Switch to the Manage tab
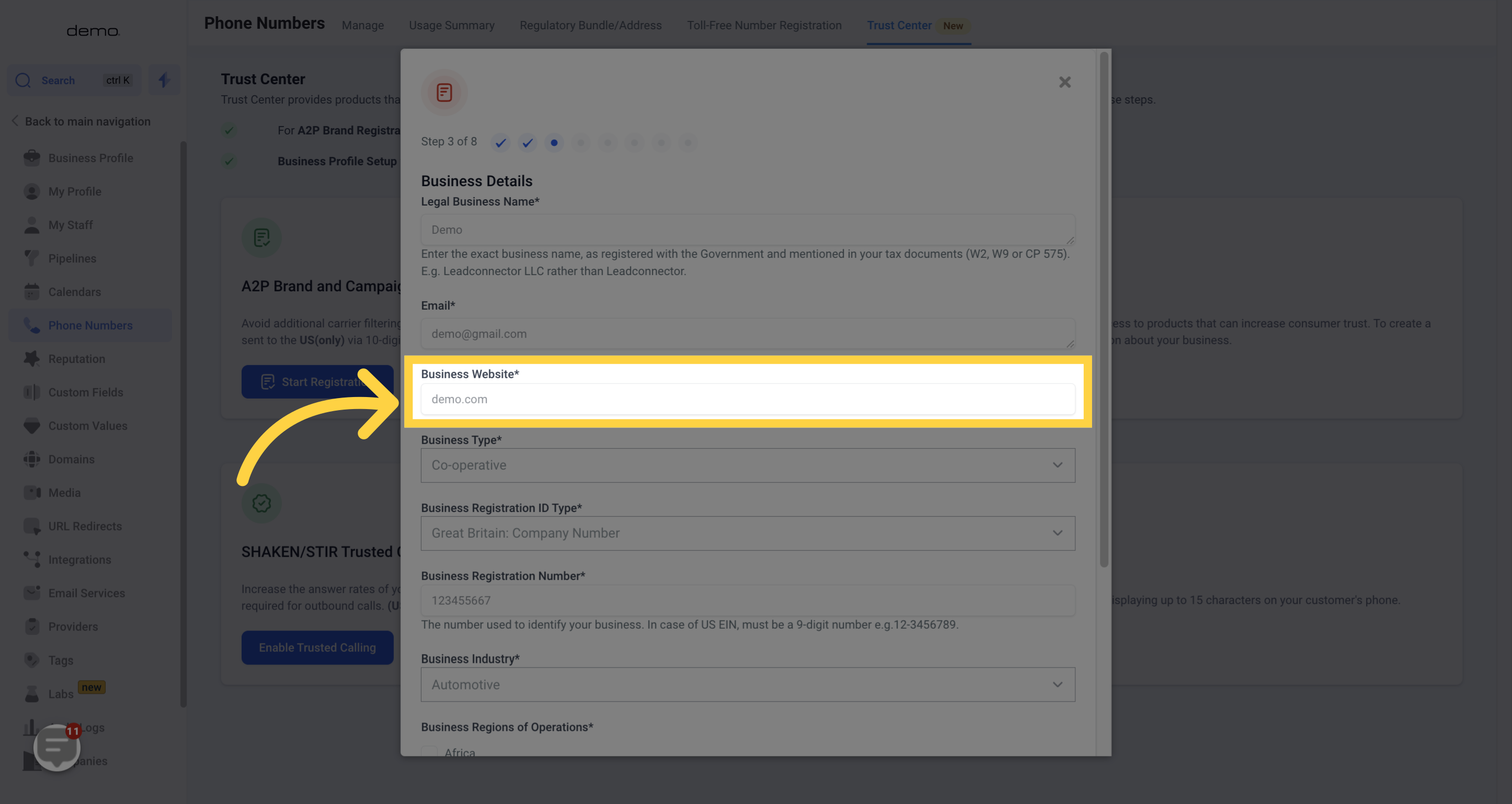Viewport: 1512px width, 804px height. coord(363,25)
